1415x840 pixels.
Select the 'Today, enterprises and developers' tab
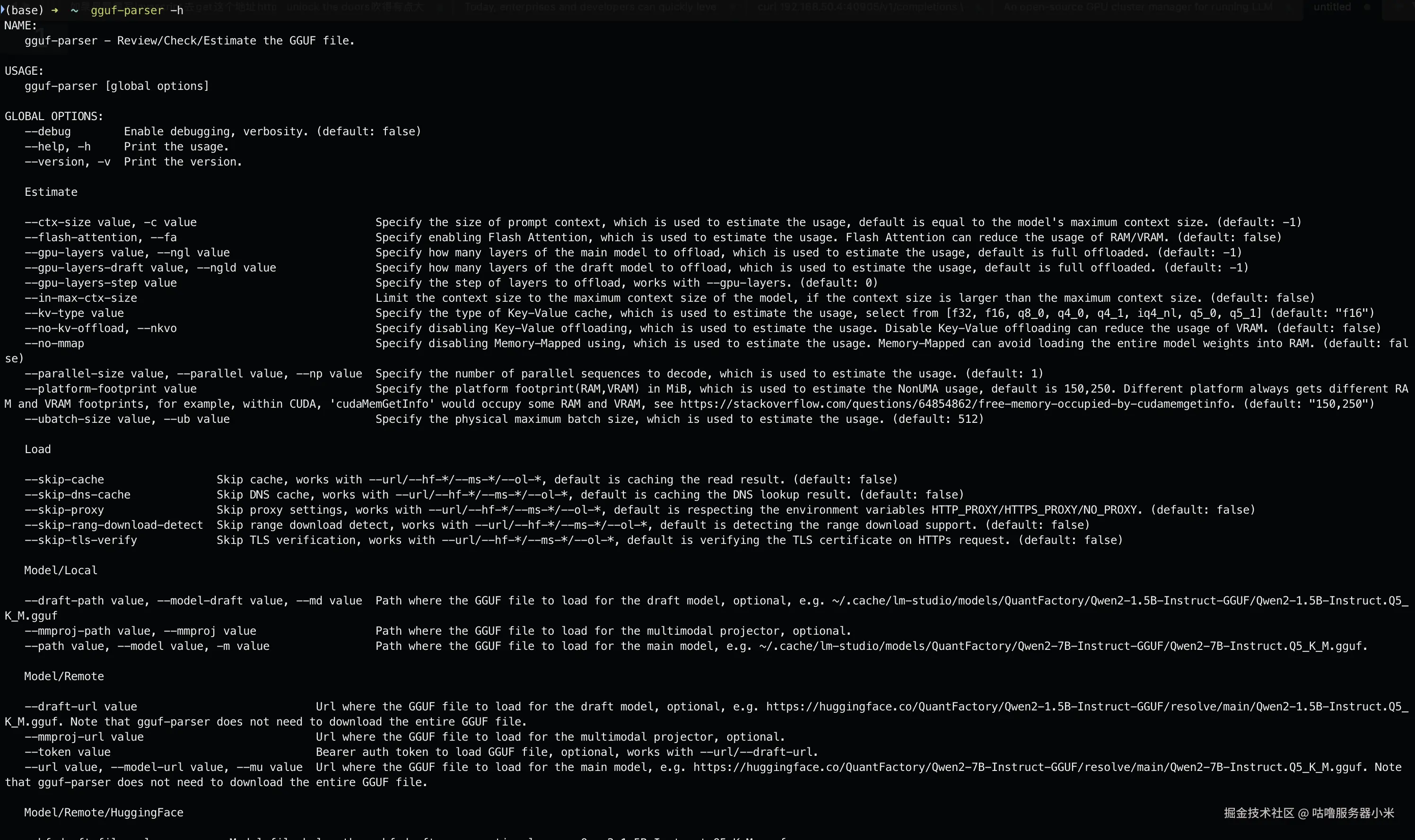coord(590,7)
